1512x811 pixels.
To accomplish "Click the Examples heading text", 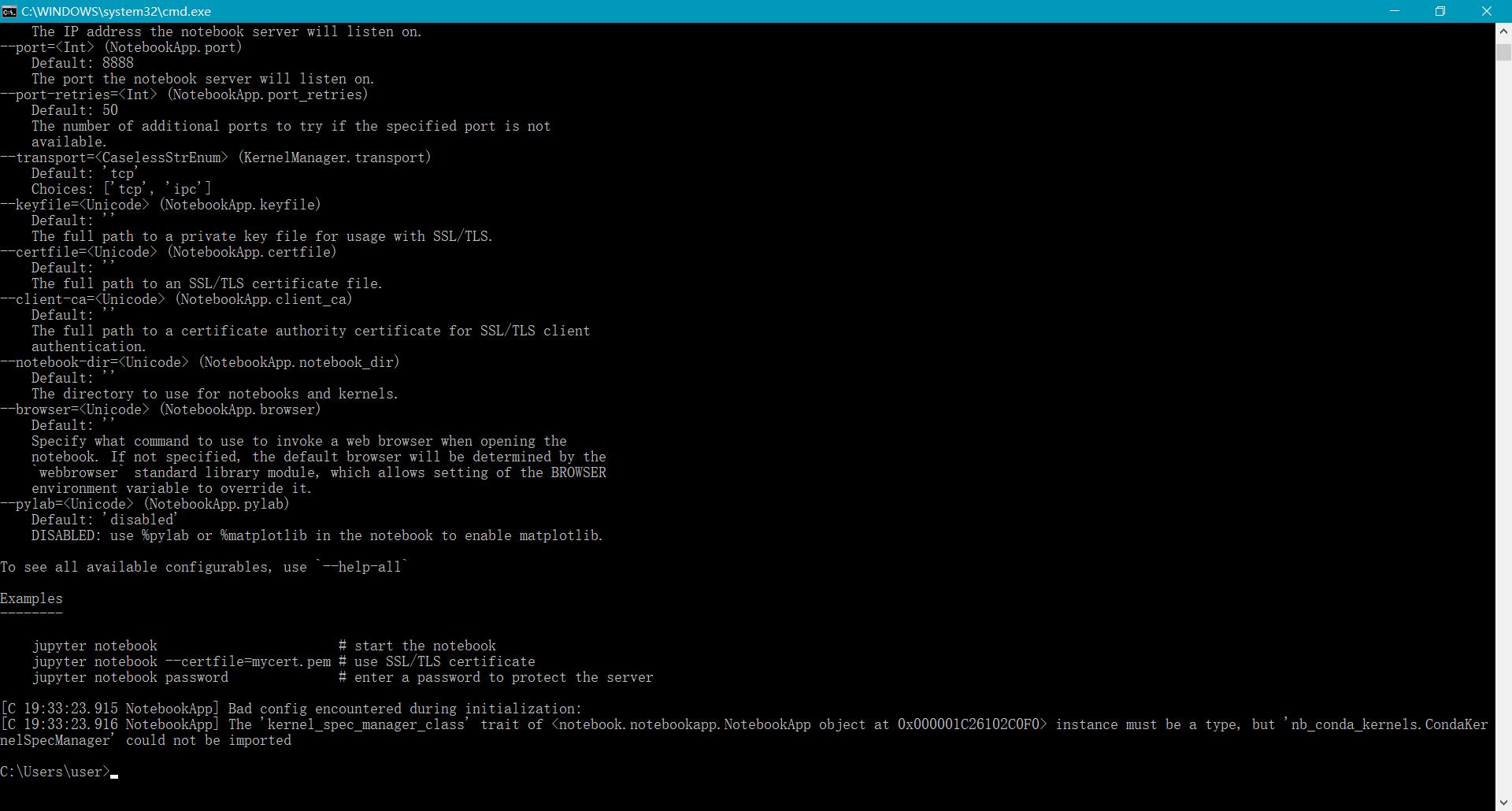I will click(31, 598).
